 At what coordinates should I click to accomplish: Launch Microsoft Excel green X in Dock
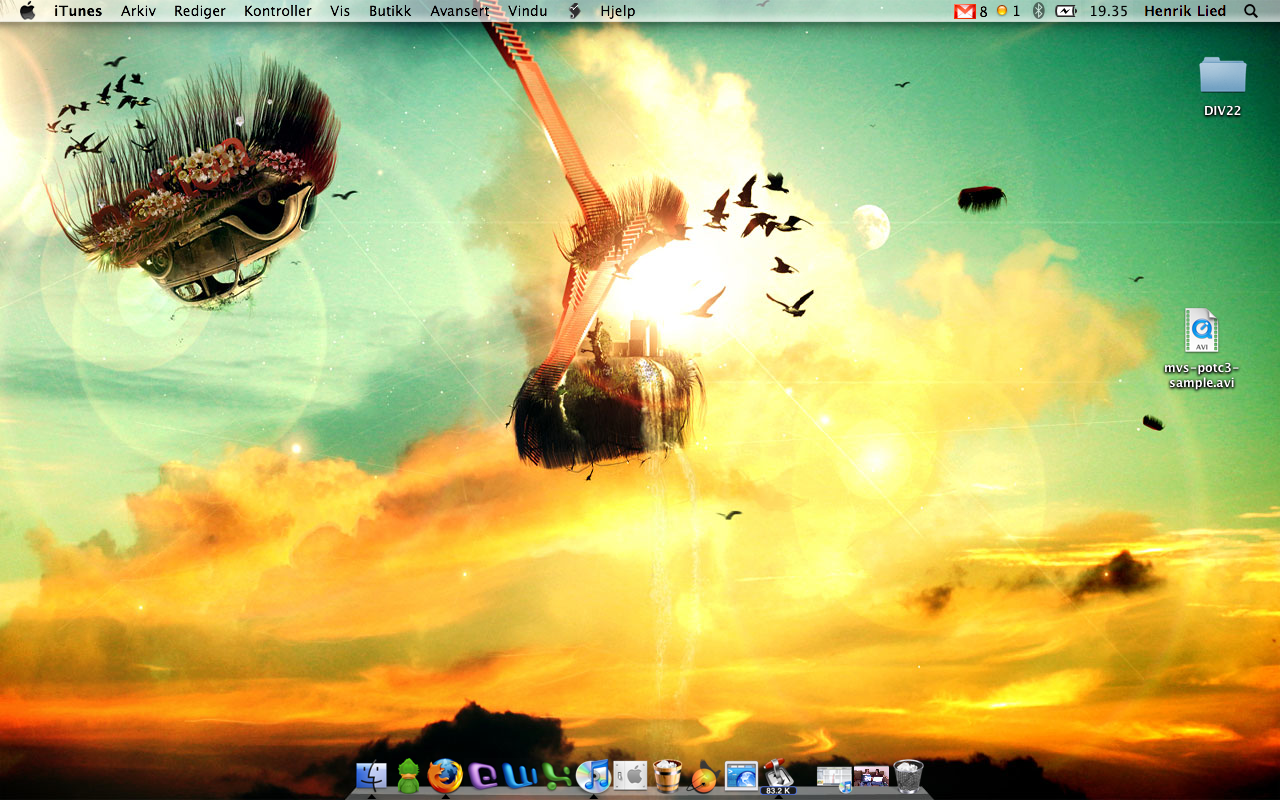[x=557, y=775]
